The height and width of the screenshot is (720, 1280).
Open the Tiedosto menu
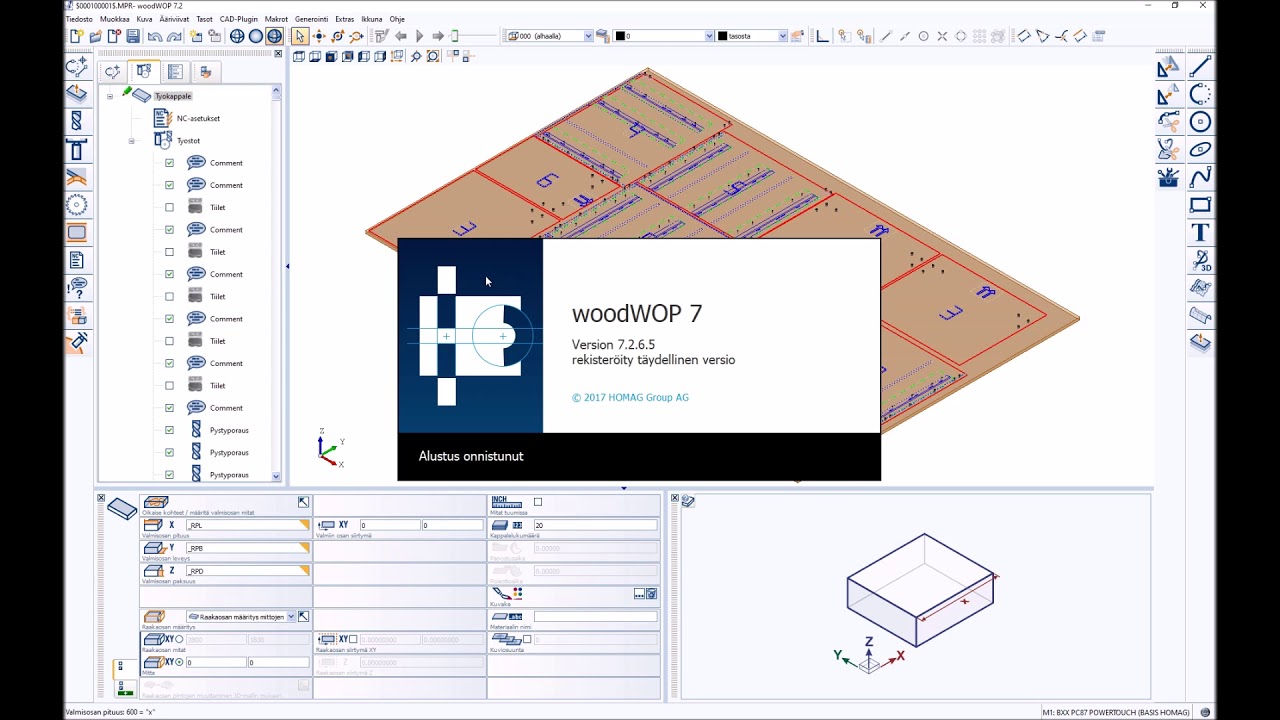click(79, 19)
